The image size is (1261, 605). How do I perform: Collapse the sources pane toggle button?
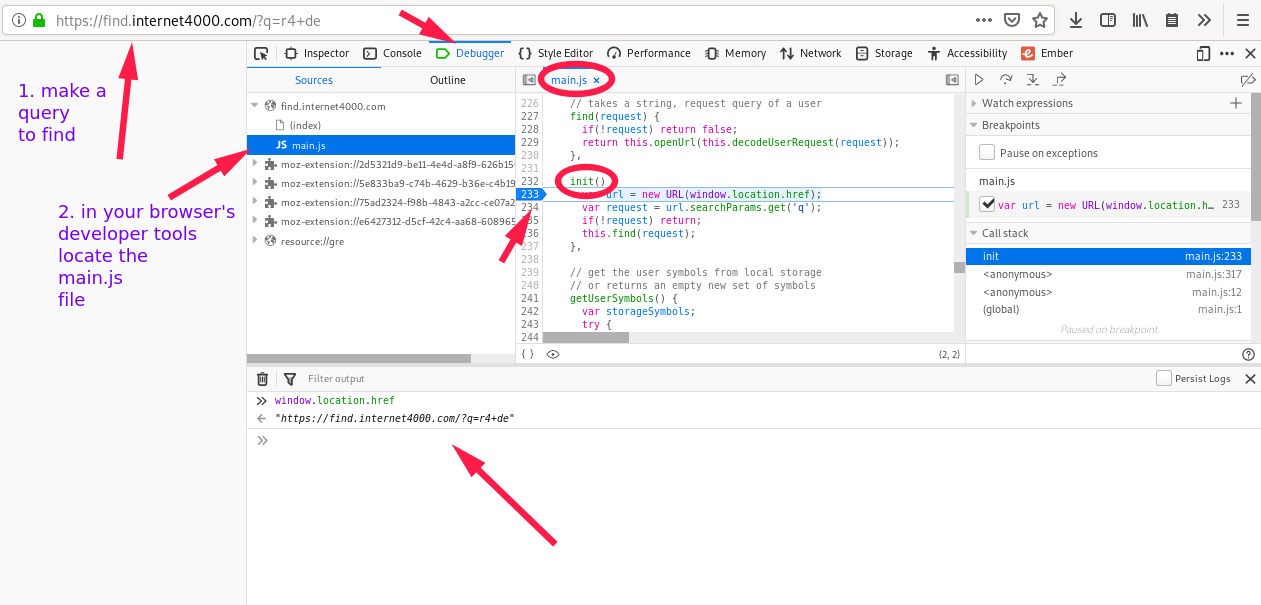tap(529, 80)
